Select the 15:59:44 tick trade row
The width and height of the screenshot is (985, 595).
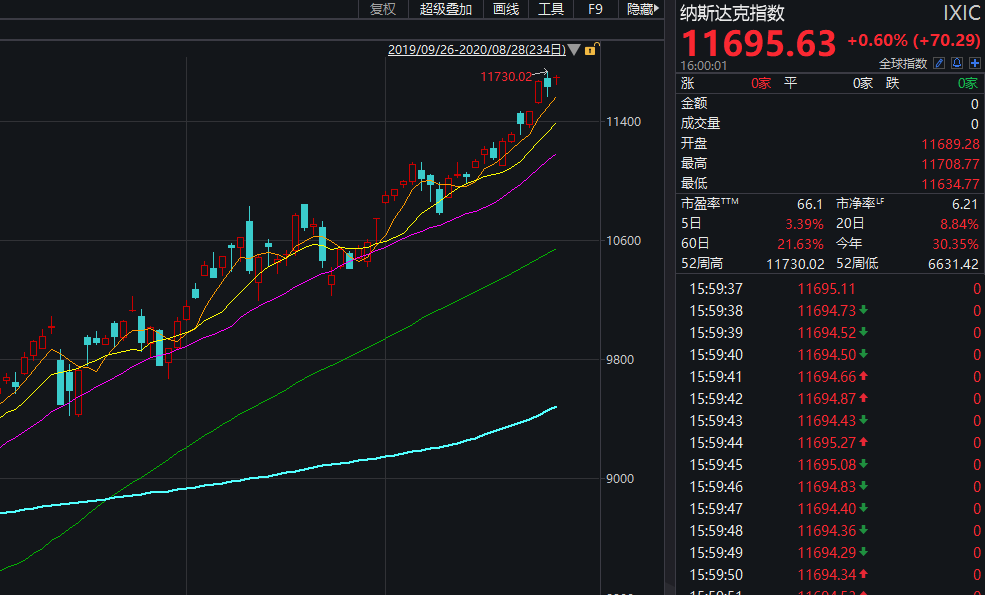tap(830, 442)
